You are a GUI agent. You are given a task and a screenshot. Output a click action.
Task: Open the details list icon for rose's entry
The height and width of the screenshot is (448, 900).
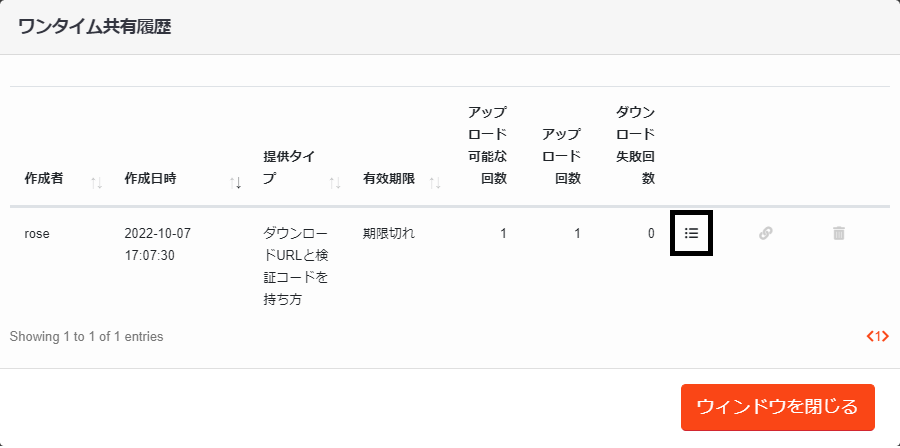(692, 233)
